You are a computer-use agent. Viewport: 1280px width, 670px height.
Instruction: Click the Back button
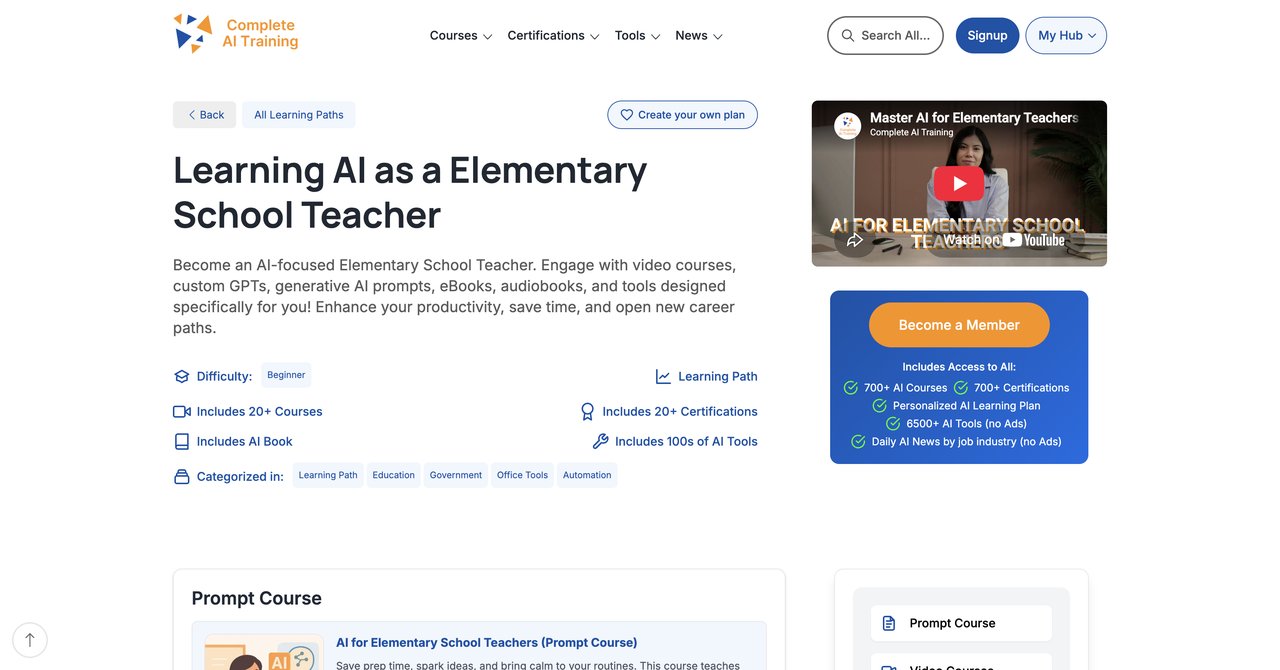click(x=204, y=115)
